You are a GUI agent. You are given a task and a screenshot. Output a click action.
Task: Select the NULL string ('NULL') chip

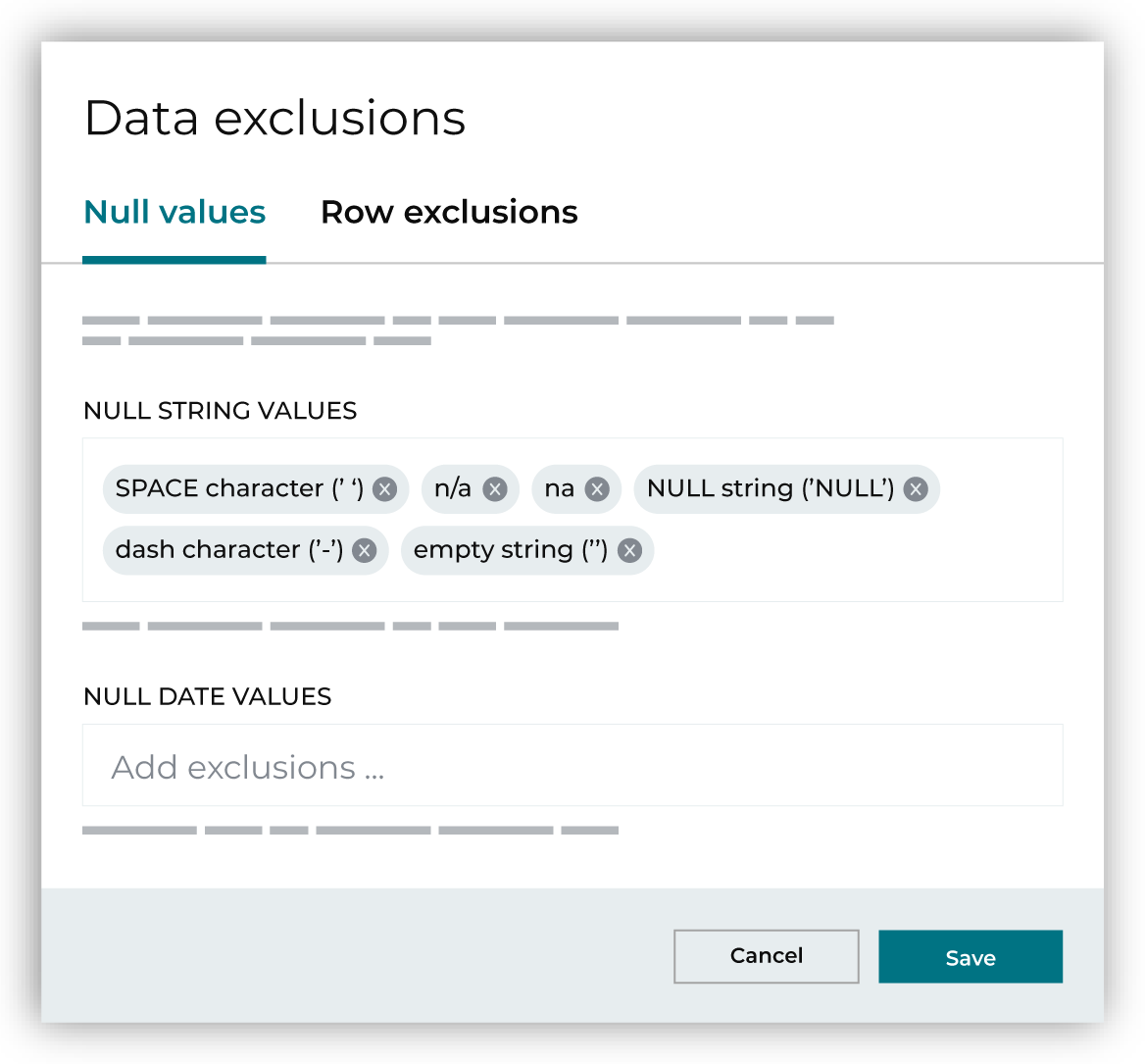click(x=769, y=488)
